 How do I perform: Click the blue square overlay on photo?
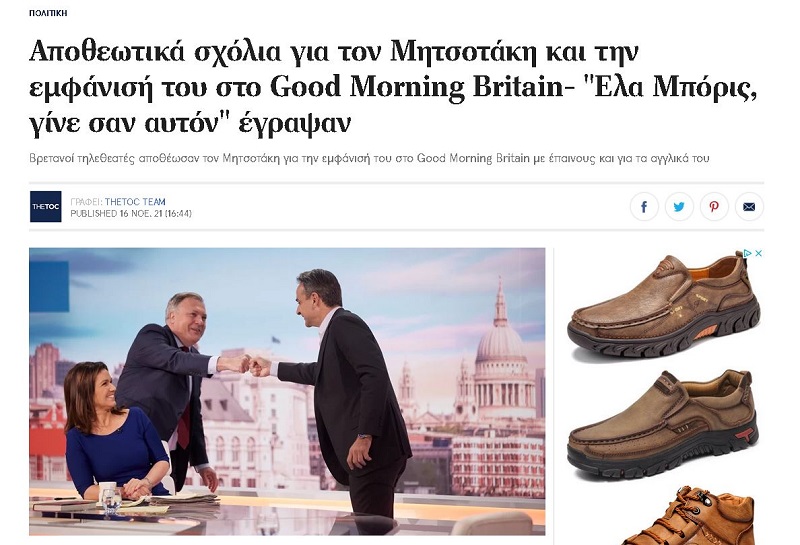point(49,286)
